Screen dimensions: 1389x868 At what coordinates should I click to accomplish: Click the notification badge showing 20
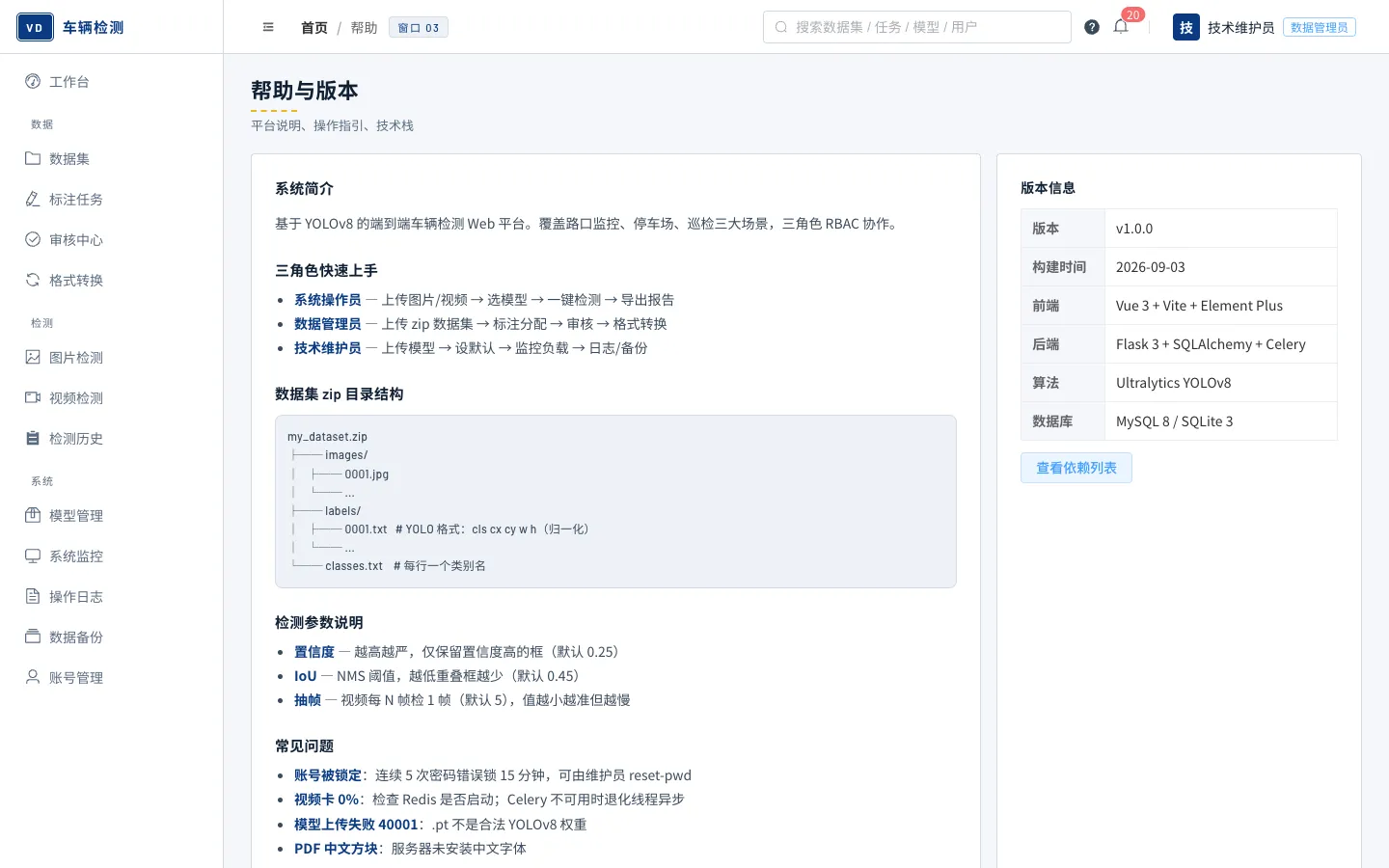(x=1133, y=14)
